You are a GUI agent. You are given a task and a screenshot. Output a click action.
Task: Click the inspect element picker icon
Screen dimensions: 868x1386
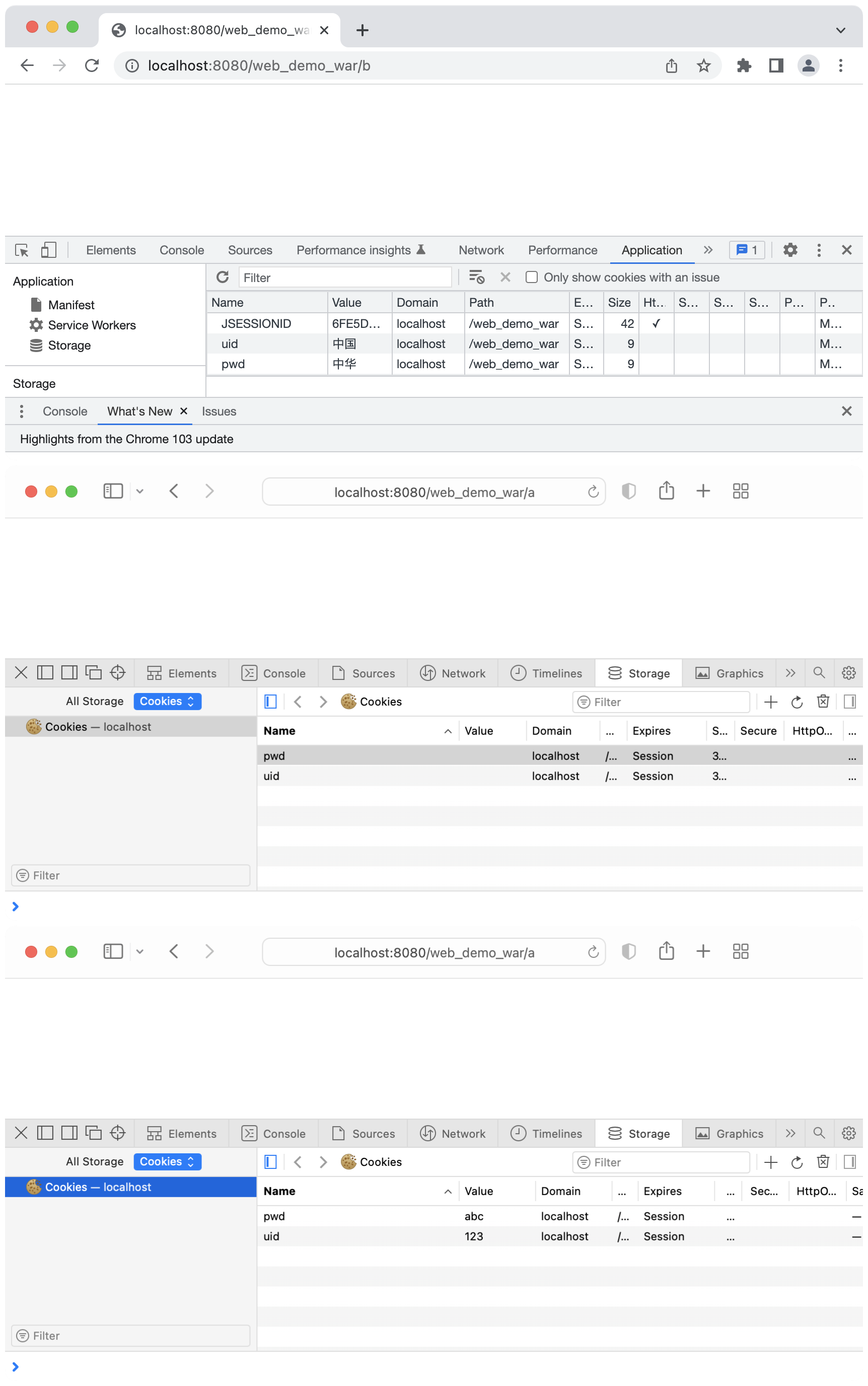[22, 250]
